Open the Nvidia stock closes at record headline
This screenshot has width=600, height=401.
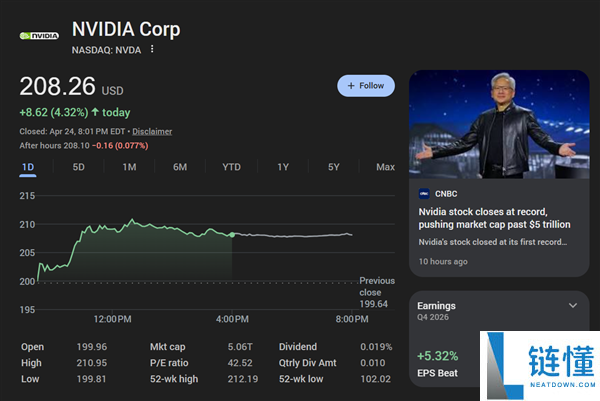click(x=494, y=218)
